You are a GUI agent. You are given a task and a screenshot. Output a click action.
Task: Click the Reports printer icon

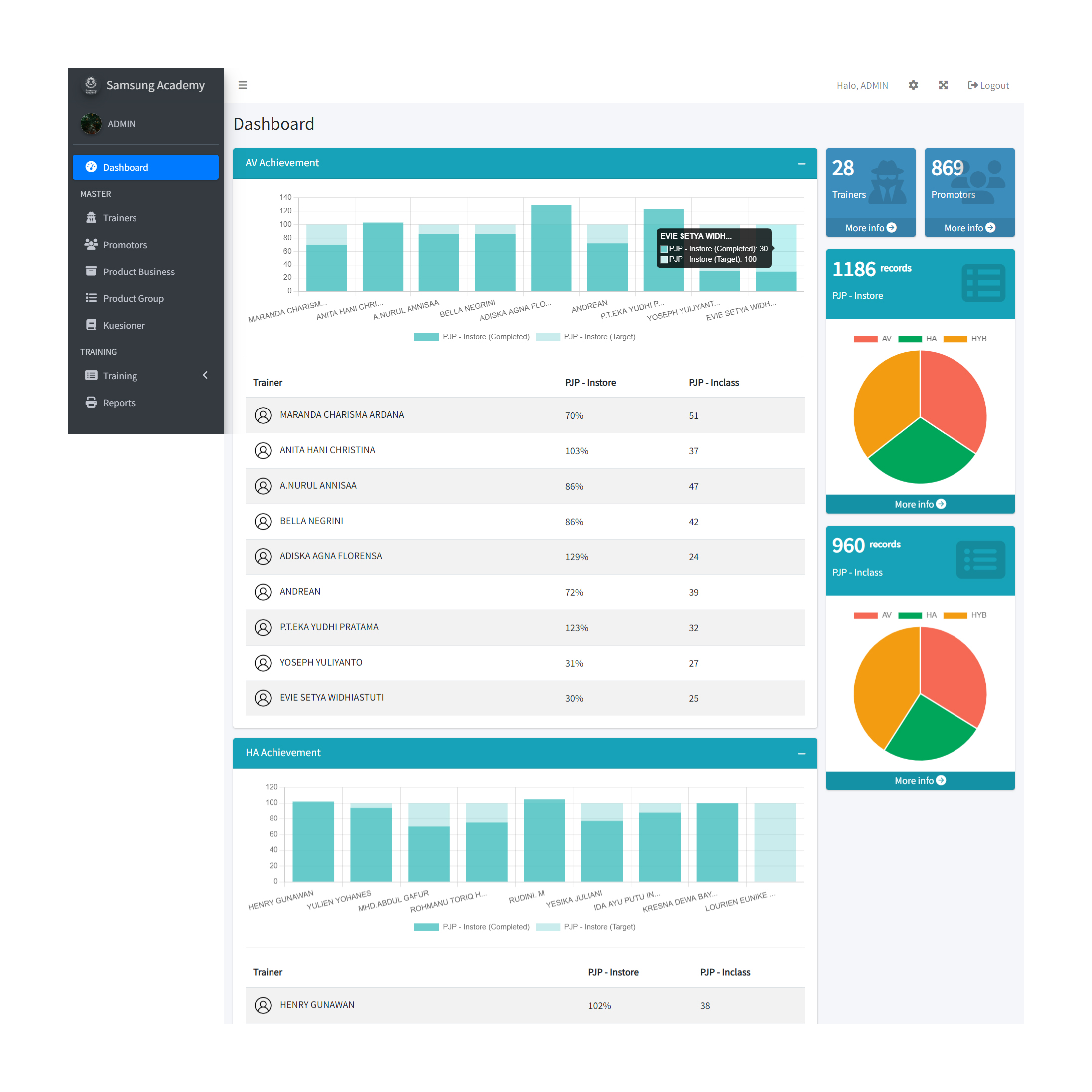click(91, 403)
